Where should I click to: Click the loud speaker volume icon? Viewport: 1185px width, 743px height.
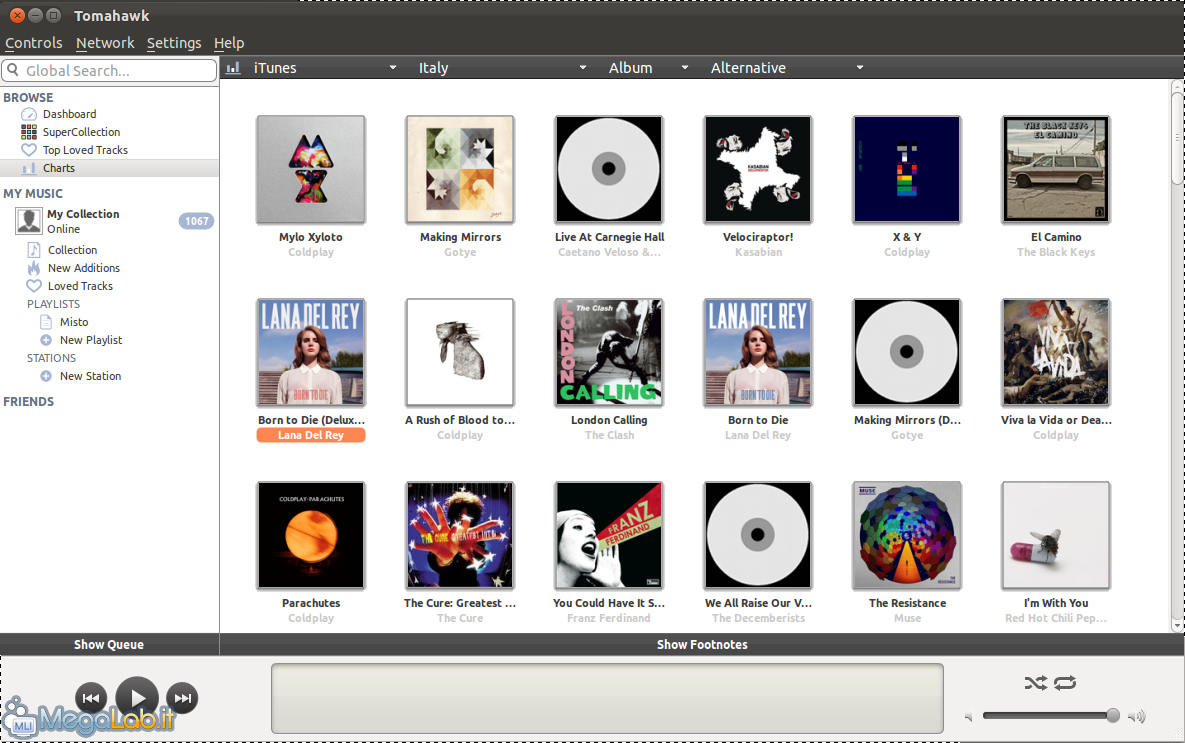[x=1137, y=717]
